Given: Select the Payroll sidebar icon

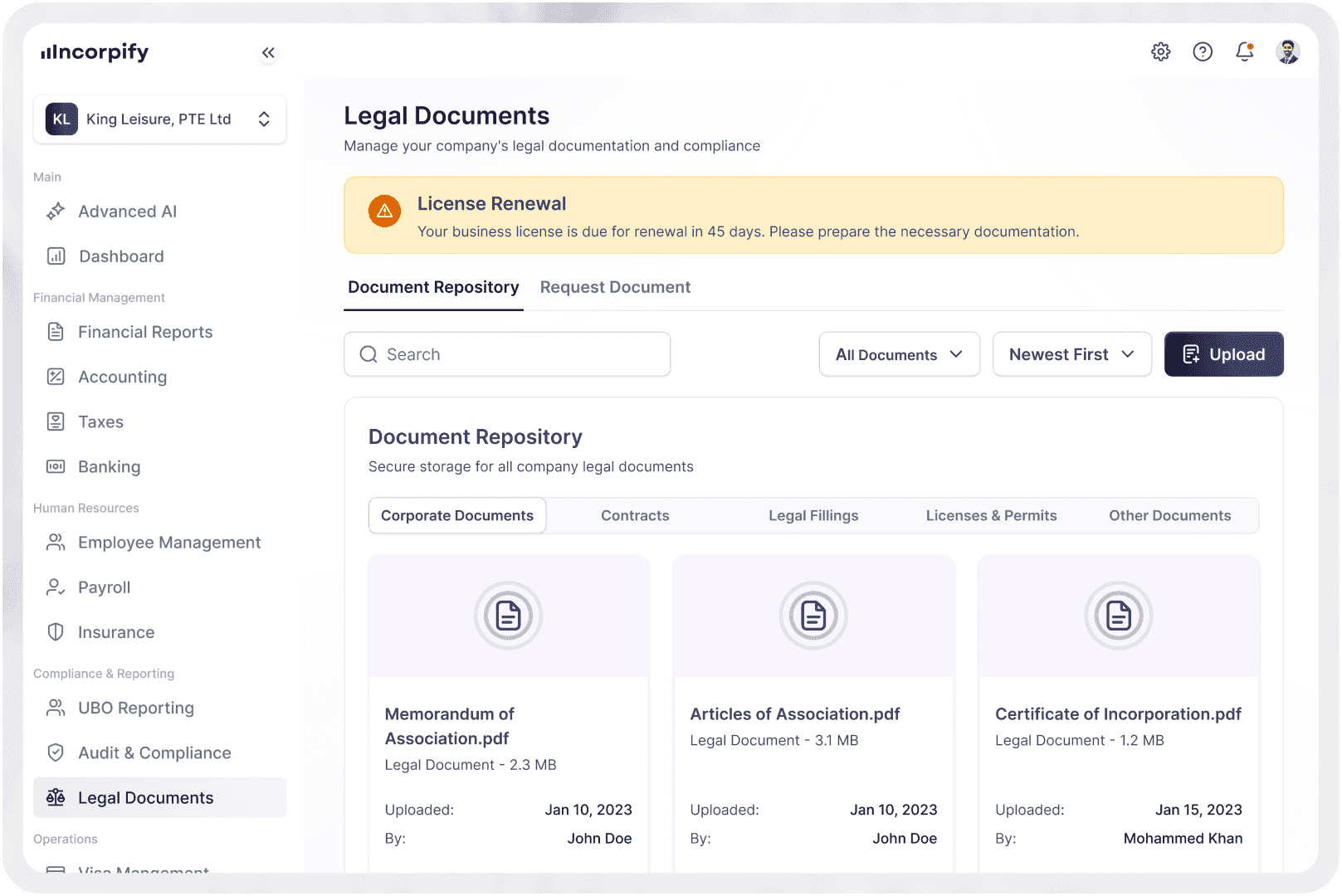Looking at the screenshot, I should (x=55, y=587).
